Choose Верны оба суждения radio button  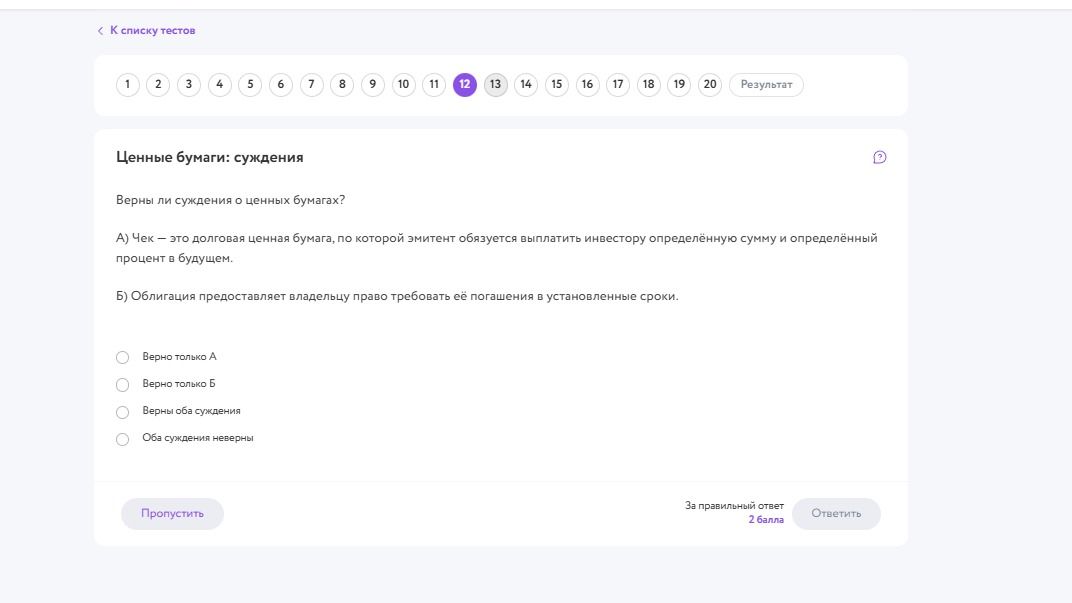coord(122,412)
